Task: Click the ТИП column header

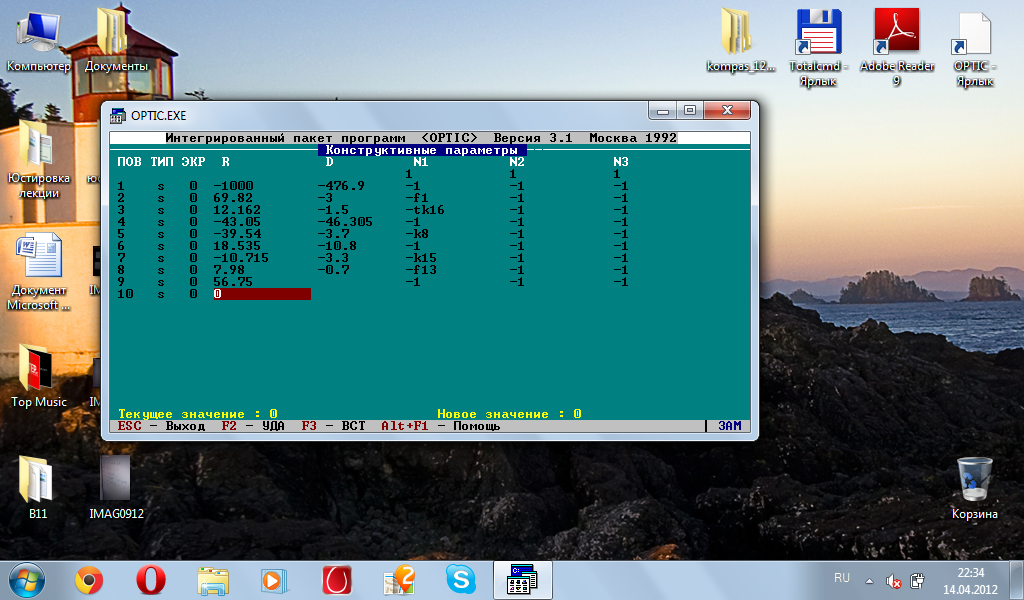Action: coord(162,162)
